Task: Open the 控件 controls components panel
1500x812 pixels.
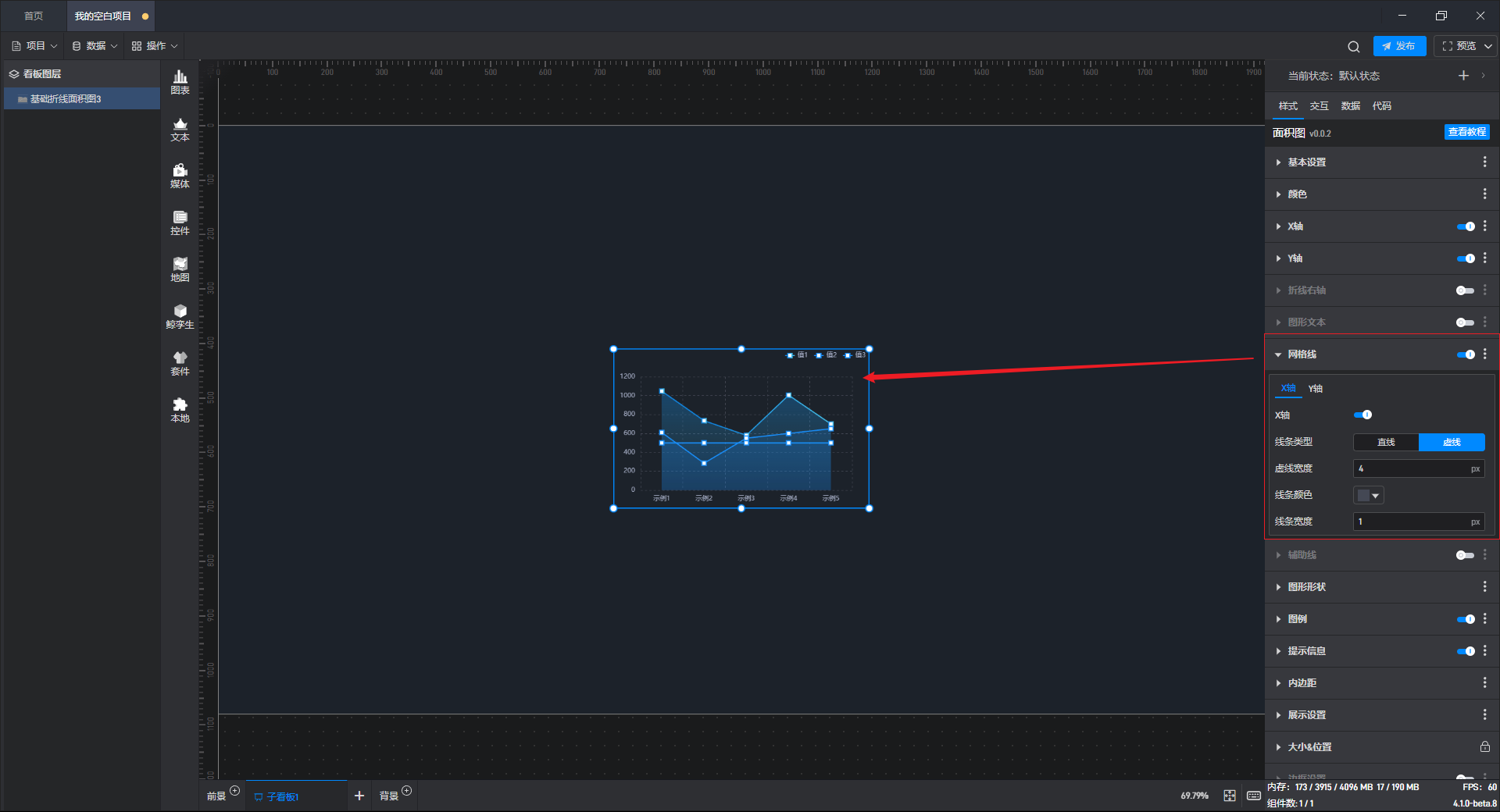Action: [180, 223]
